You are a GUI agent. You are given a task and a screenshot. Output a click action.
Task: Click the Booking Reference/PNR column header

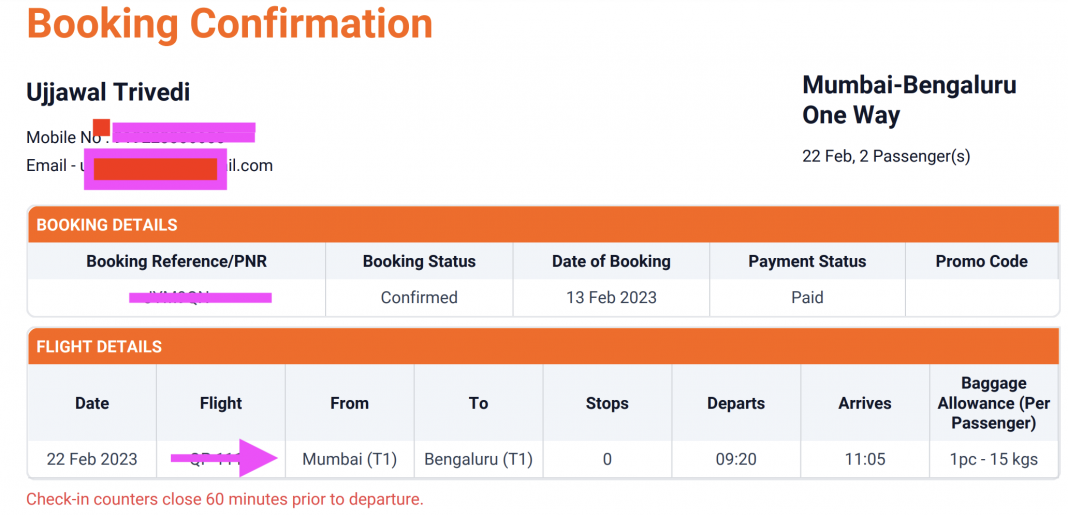[177, 261]
